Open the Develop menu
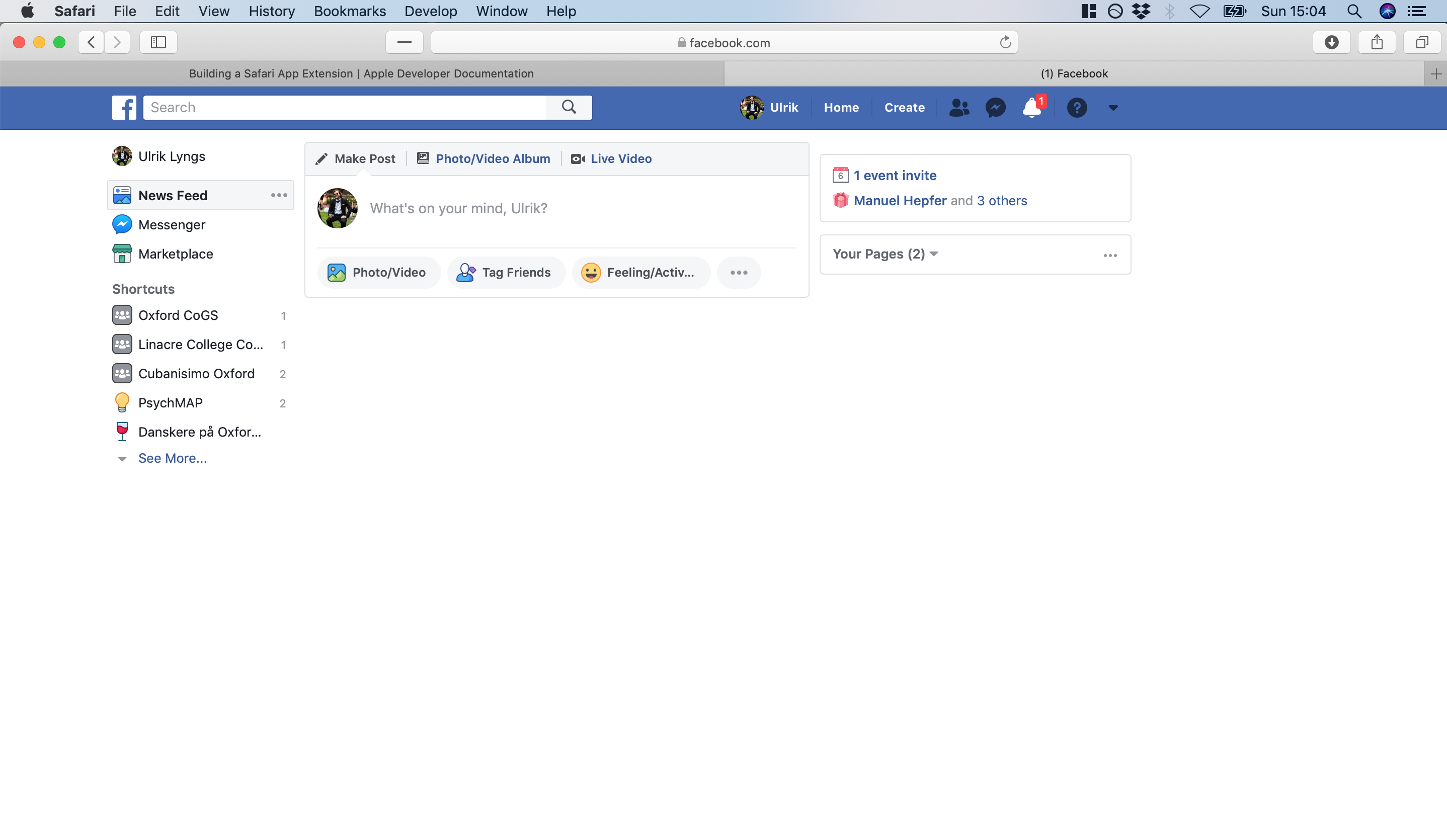Screen dimensions: 1447x840 pyautogui.click(x=431, y=11)
